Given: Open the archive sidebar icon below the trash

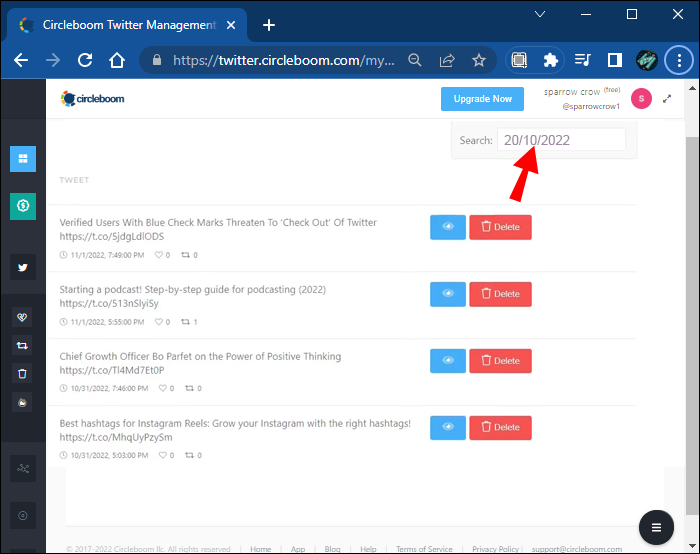Looking at the screenshot, I should pyautogui.click(x=22, y=403).
